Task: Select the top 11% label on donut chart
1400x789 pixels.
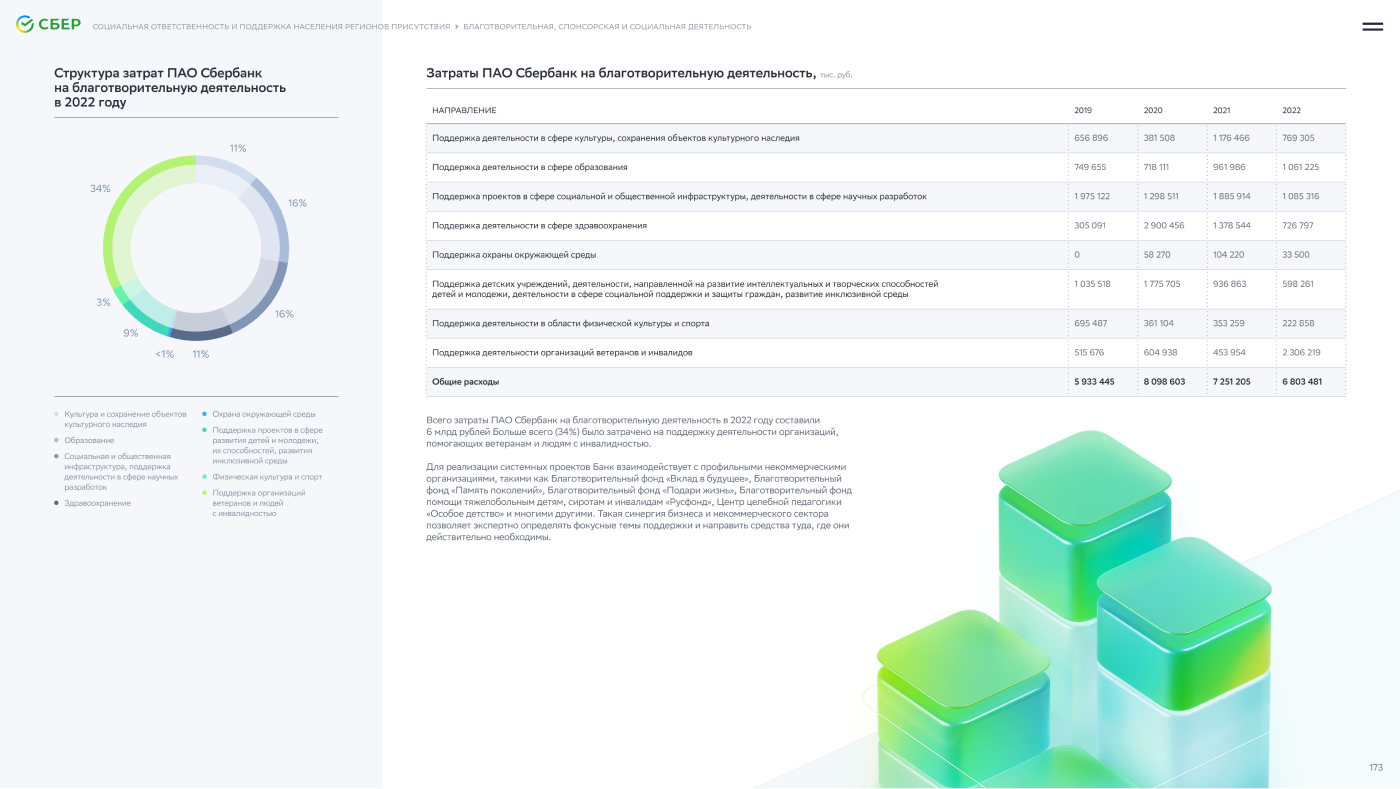Action: coord(238,149)
